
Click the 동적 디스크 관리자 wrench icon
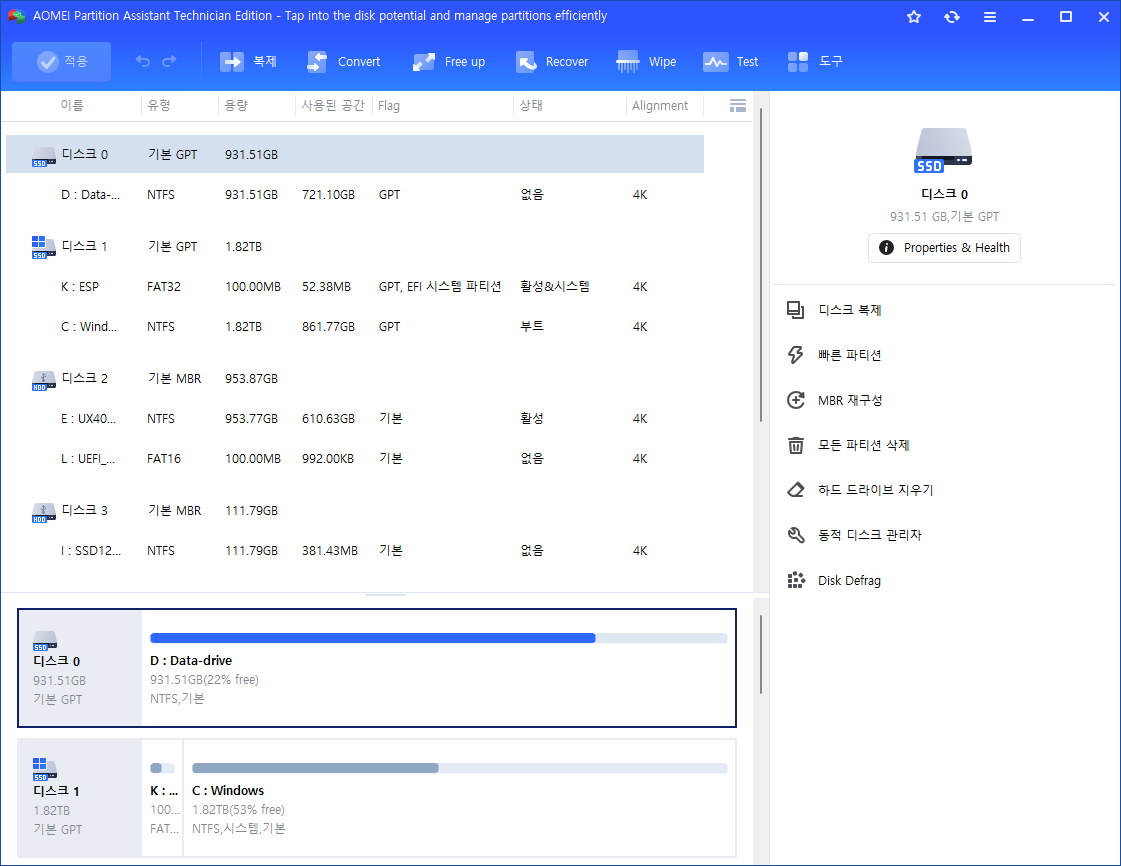(x=796, y=535)
